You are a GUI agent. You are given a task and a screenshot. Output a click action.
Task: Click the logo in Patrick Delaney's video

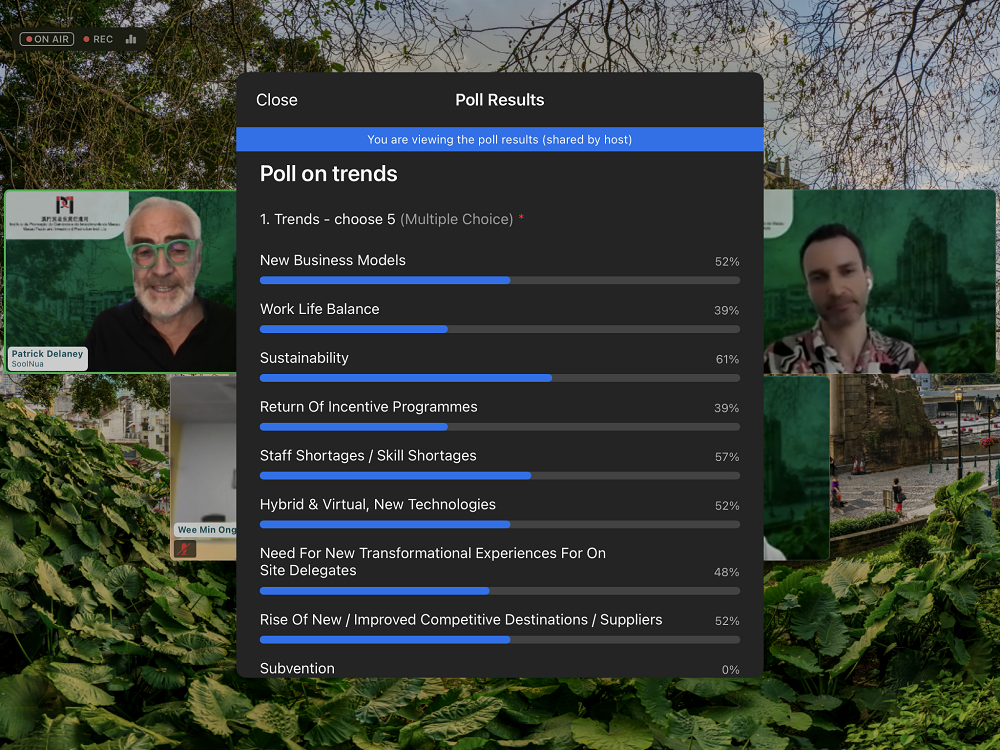pyautogui.click(x=65, y=204)
